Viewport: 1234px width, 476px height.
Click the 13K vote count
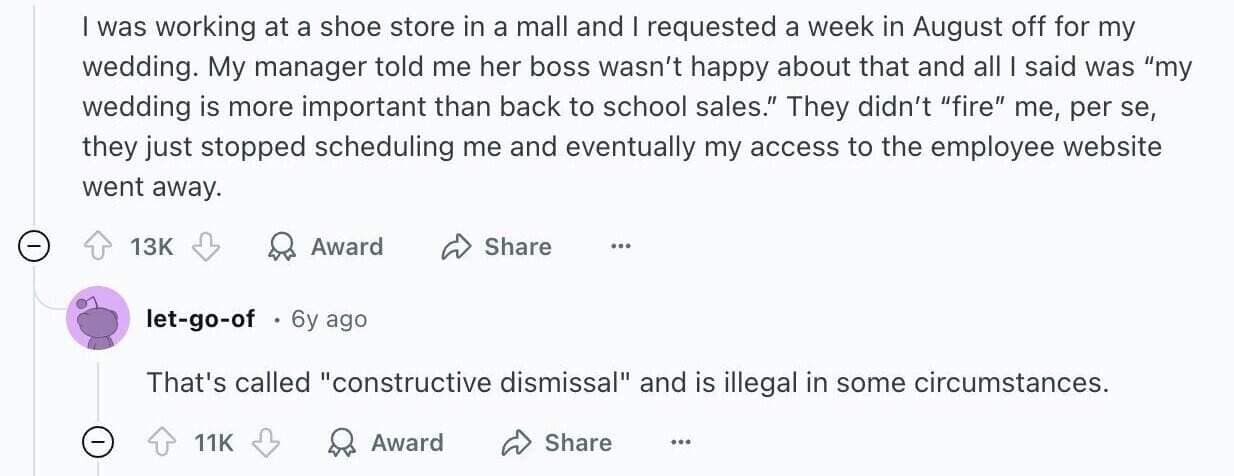pos(151,247)
